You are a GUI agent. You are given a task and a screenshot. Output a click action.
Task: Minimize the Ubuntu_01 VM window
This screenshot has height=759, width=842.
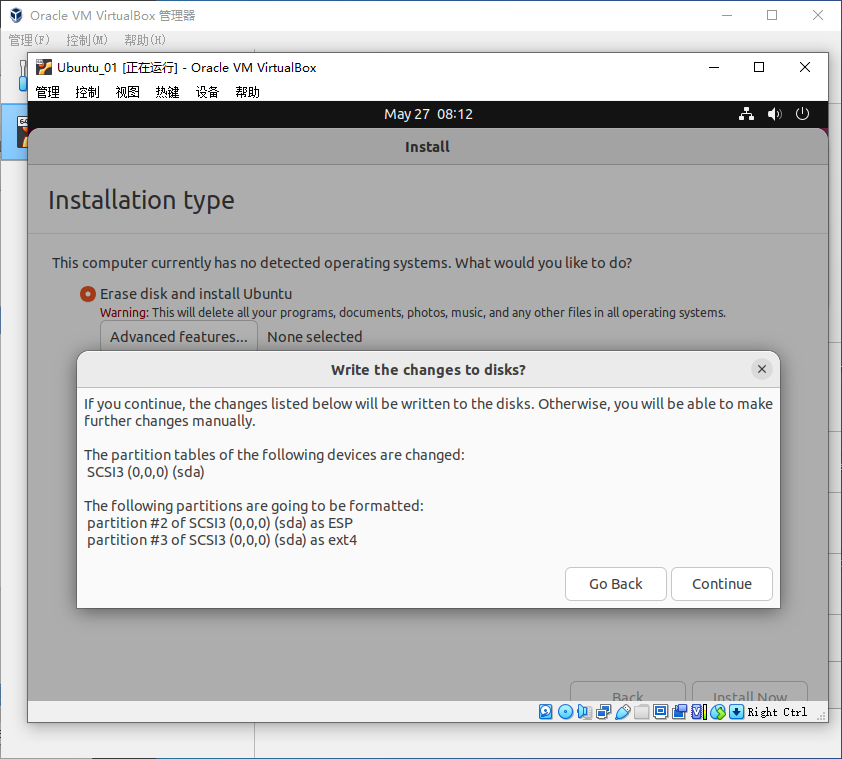click(x=714, y=67)
